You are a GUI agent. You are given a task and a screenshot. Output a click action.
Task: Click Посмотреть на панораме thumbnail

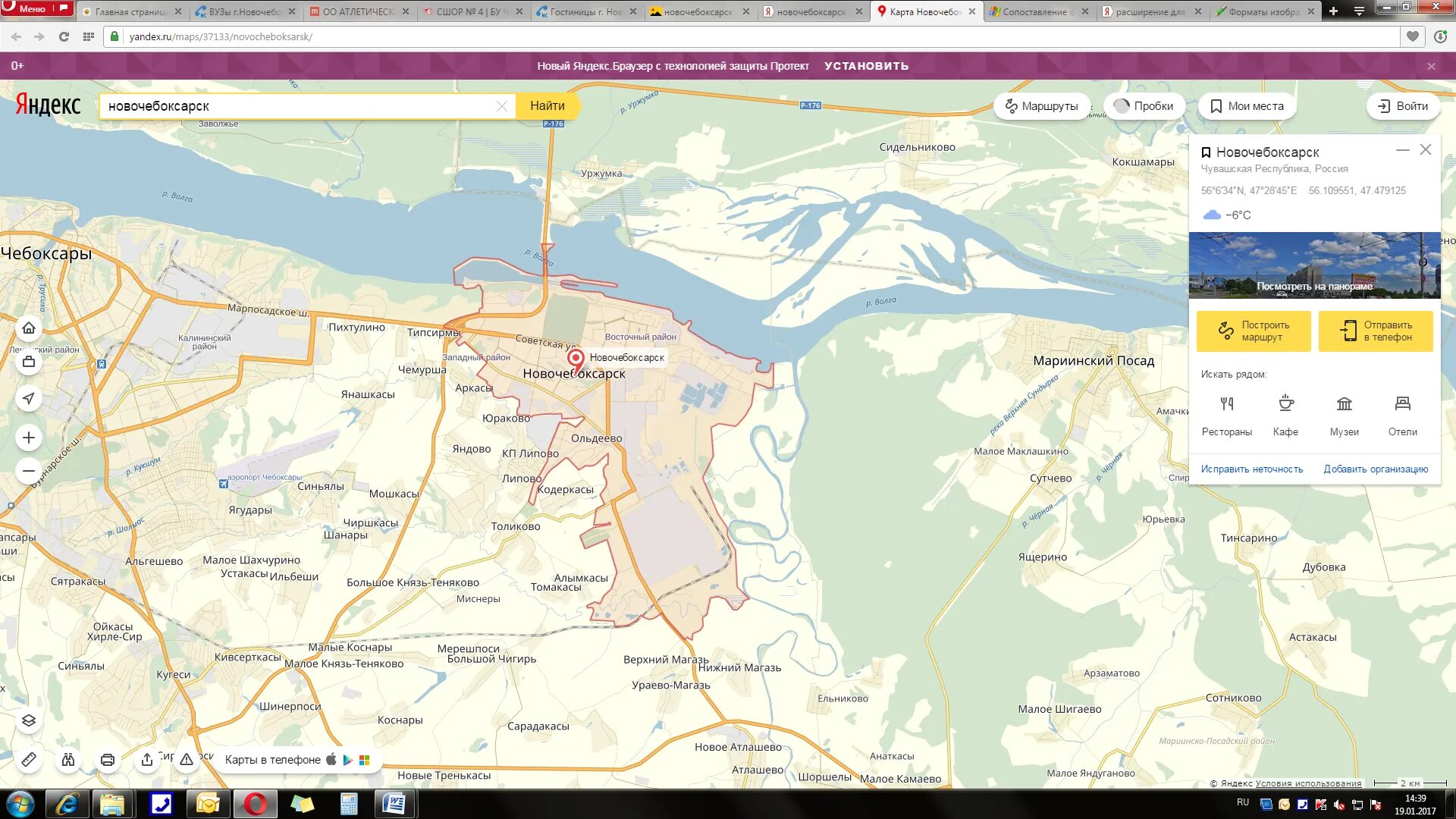click(x=1313, y=265)
